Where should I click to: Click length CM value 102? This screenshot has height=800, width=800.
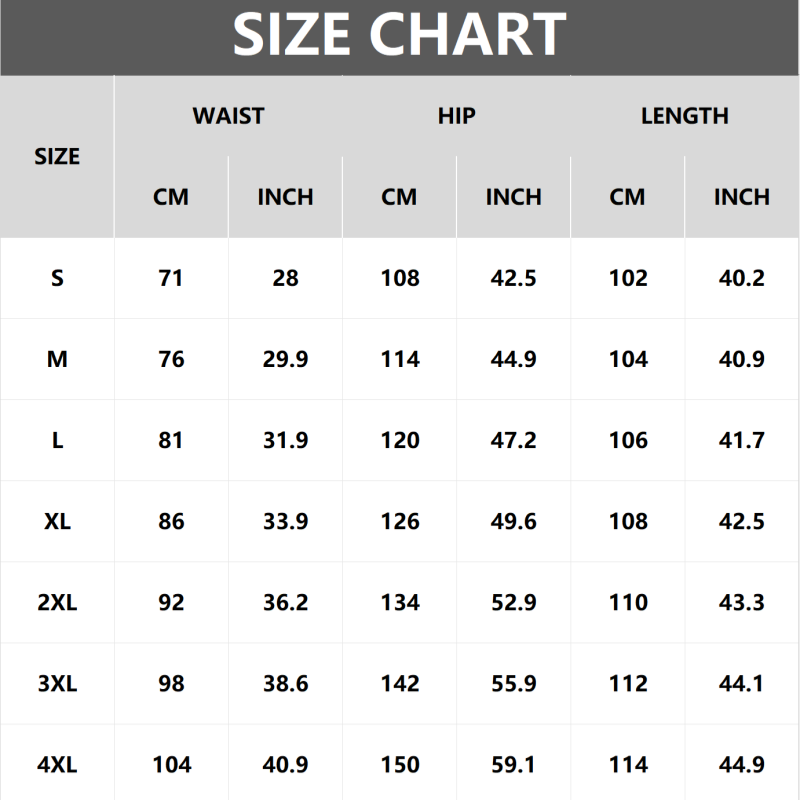(x=627, y=278)
